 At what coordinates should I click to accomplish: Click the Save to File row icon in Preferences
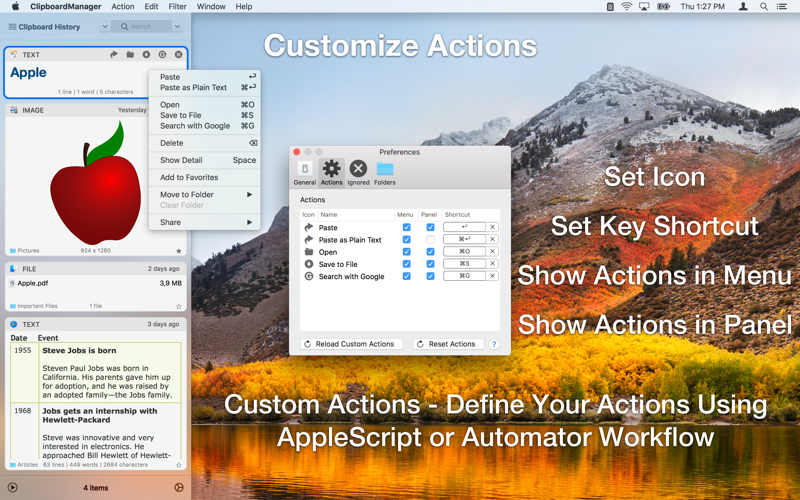click(x=309, y=264)
